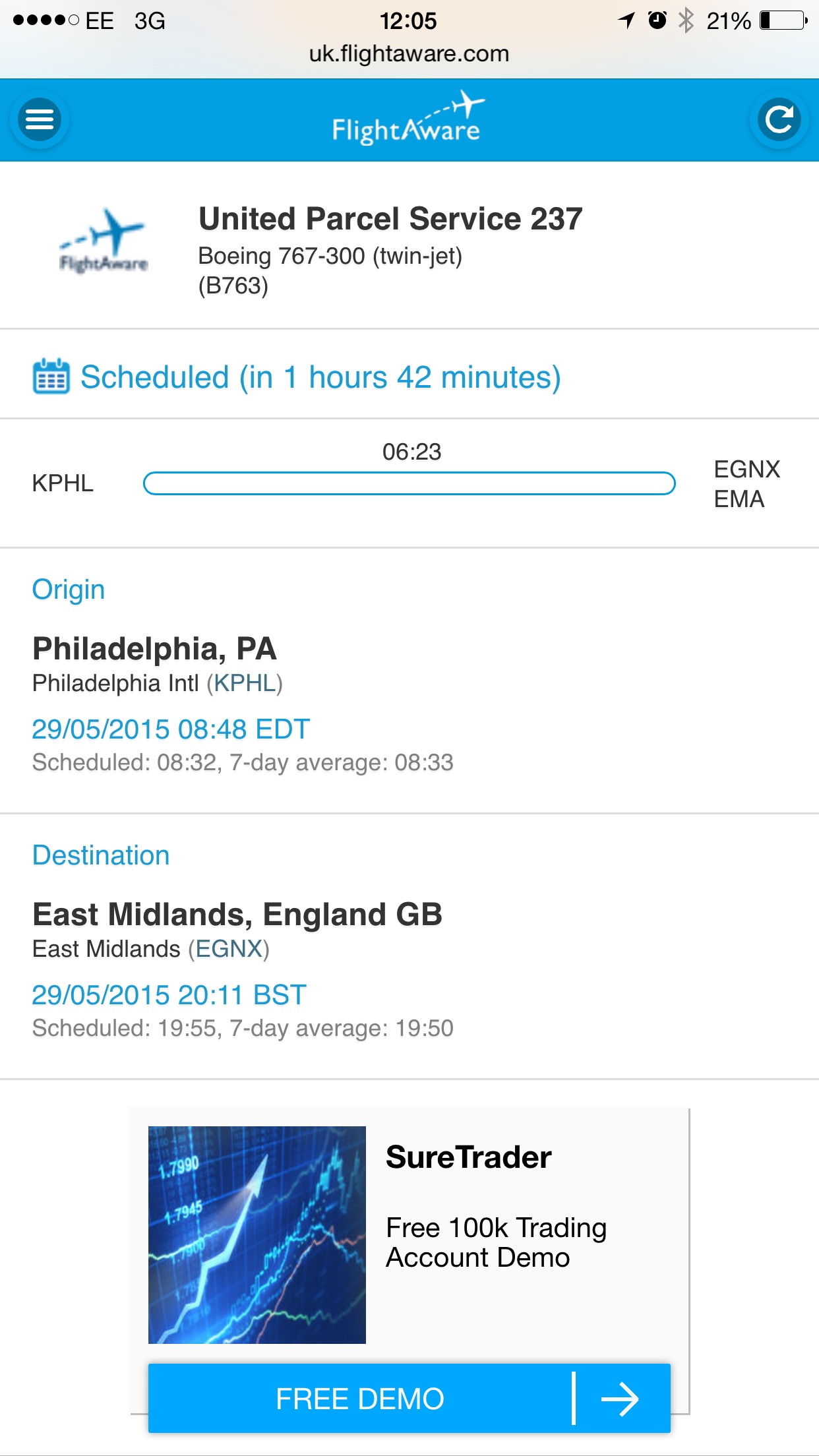The width and height of the screenshot is (819, 1456).
Task: Open the KPHL airport link under Origin
Action: [x=245, y=683]
